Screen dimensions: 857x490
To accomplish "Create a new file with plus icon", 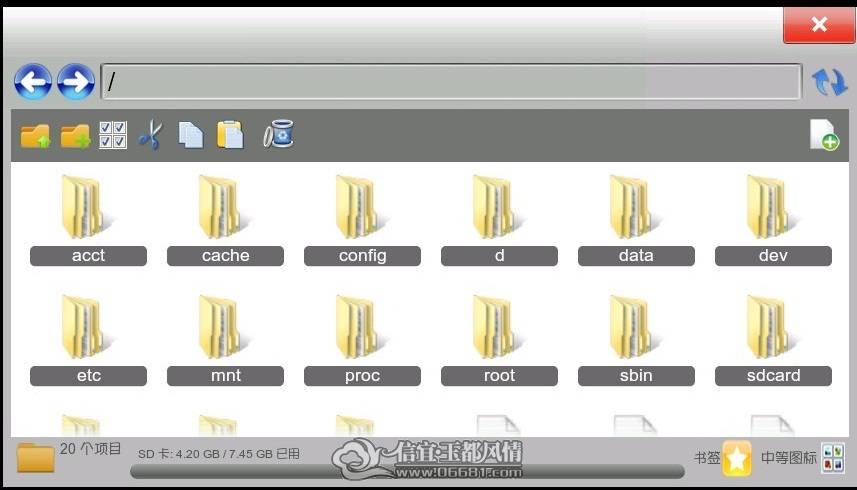I will pyautogui.click(x=824, y=134).
